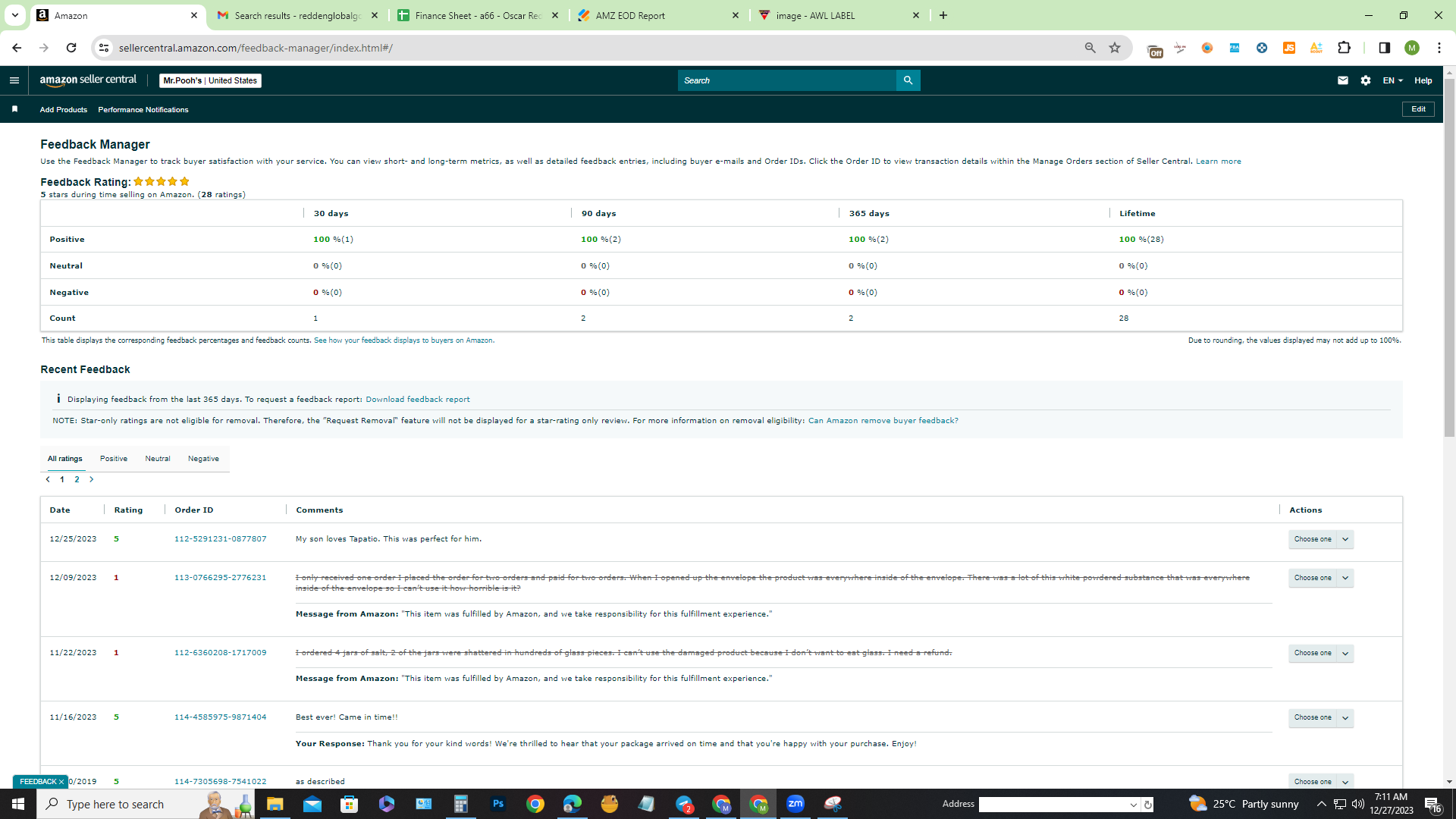Open Choose one dropdown for 11/16/2023 feedback
The height and width of the screenshot is (819, 1456).
click(1321, 717)
